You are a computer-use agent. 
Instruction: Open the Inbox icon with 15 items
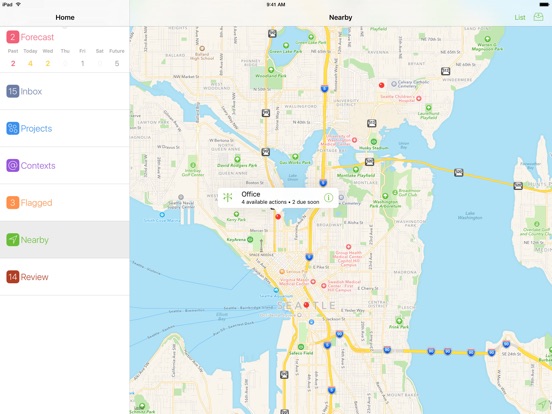(12, 91)
